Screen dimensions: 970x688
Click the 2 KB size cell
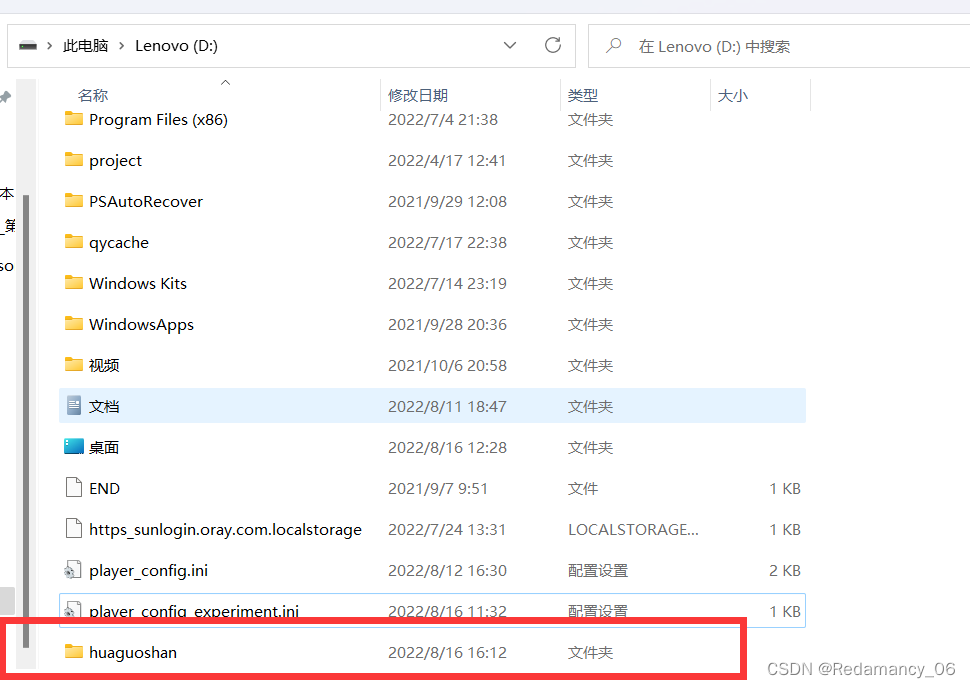coord(784,570)
